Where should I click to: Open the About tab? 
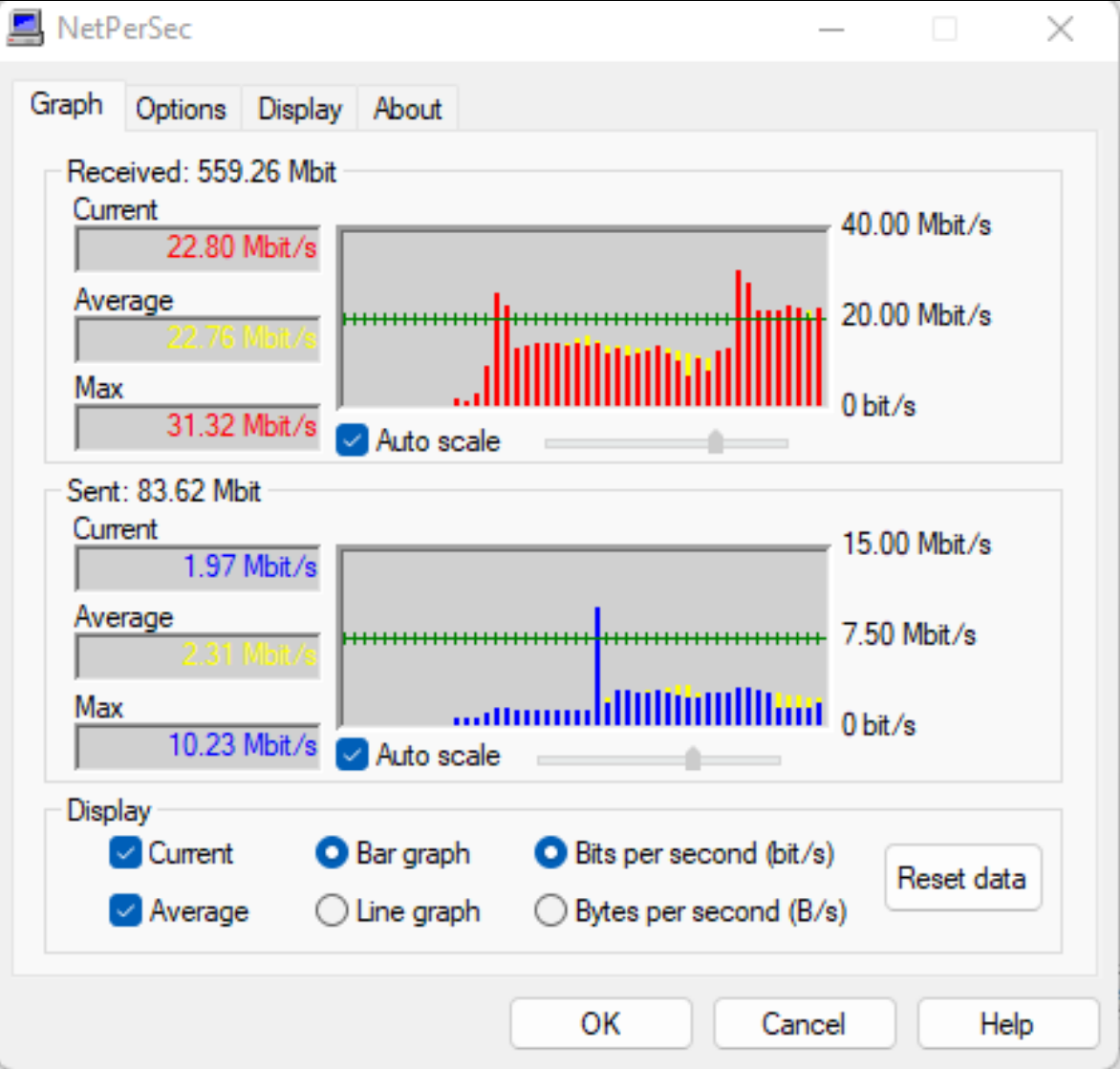pyautogui.click(x=408, y=109)
